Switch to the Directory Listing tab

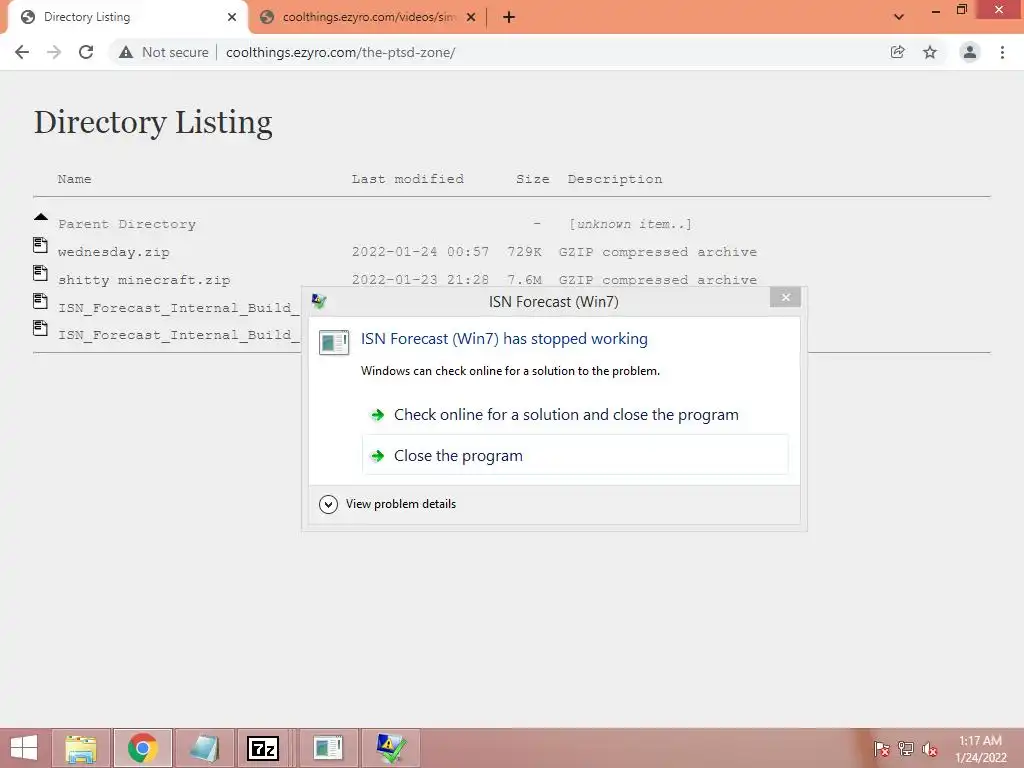[124, 17]
